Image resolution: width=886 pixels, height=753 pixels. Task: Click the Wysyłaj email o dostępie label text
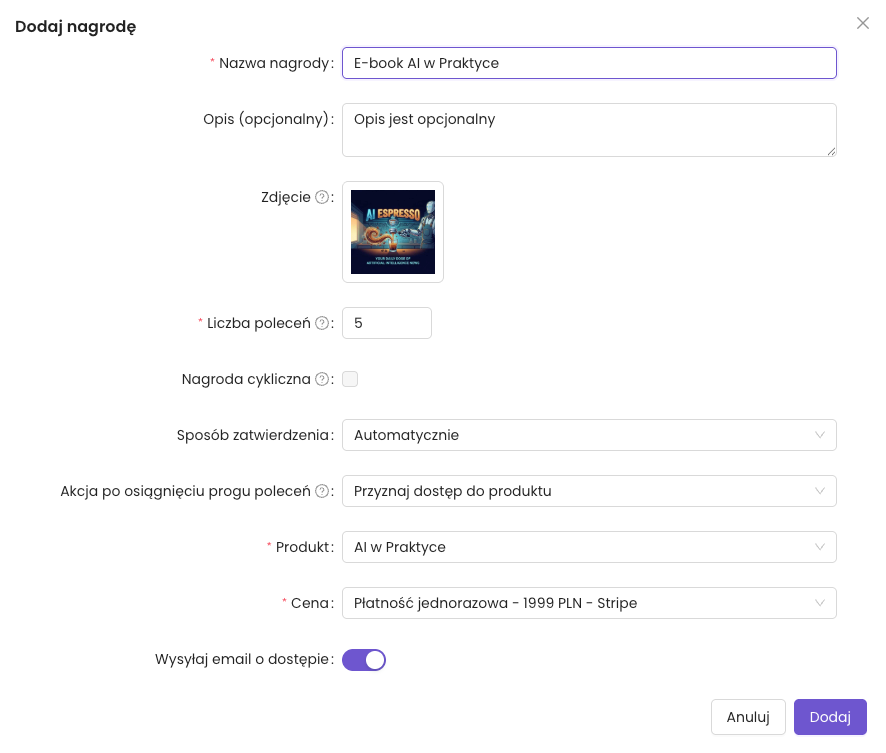point(241,660)
